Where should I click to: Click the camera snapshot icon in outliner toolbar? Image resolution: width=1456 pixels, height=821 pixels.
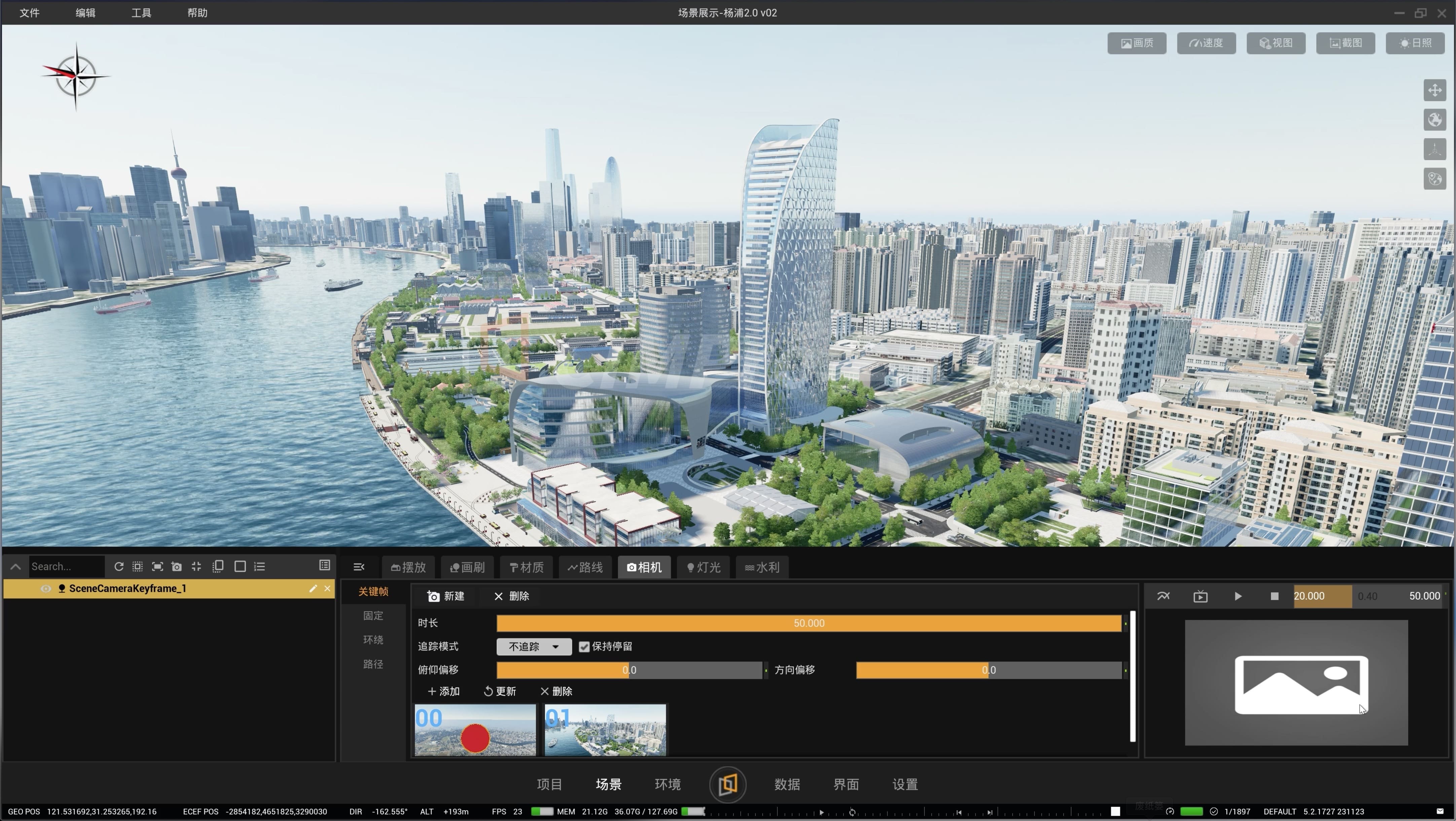click(176, 567)
